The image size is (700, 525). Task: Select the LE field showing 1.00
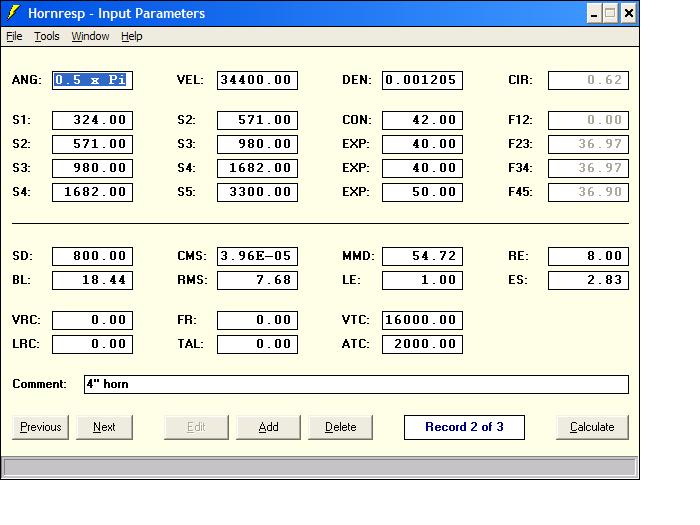(422, 280)
